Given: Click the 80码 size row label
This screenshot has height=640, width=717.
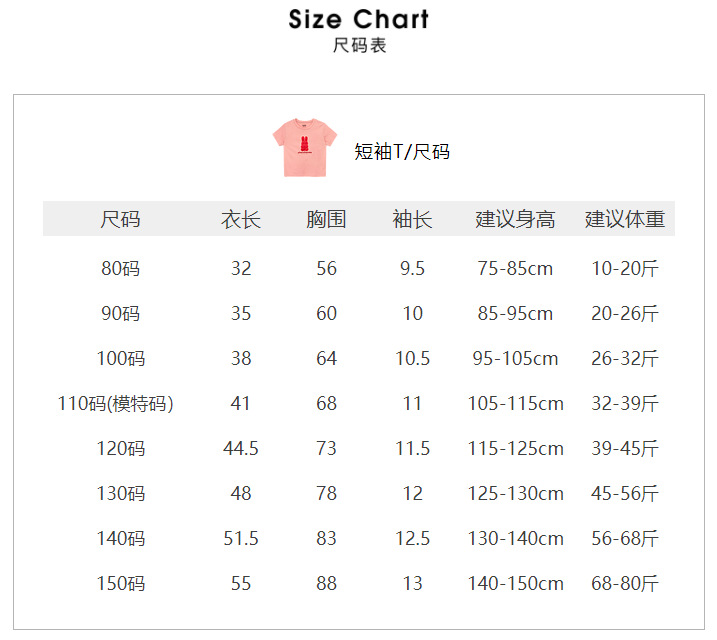Looking at the screenshot, I should [121, 269].
